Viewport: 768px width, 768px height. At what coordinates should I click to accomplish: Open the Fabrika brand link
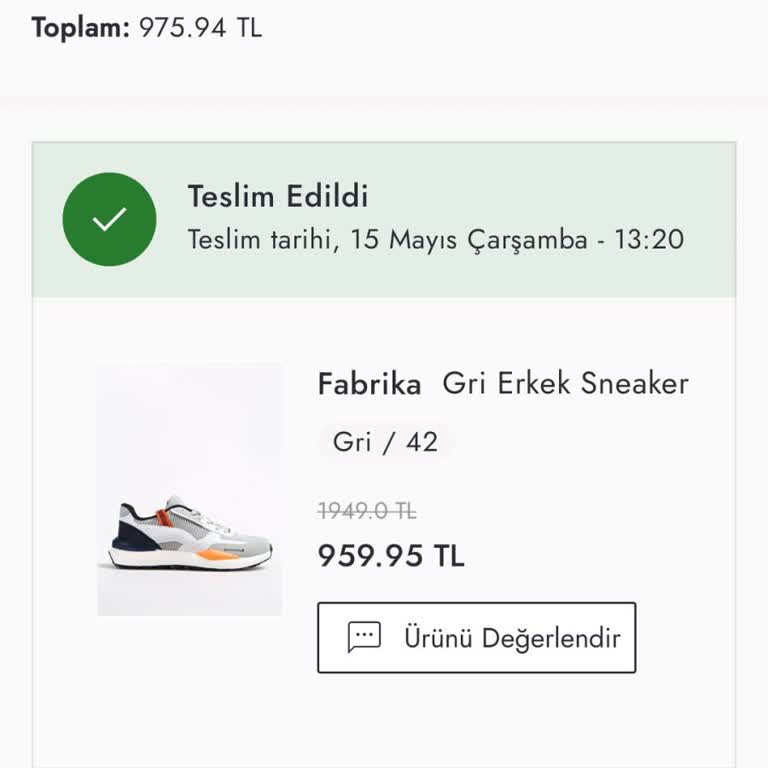click(x=369, y=384)
